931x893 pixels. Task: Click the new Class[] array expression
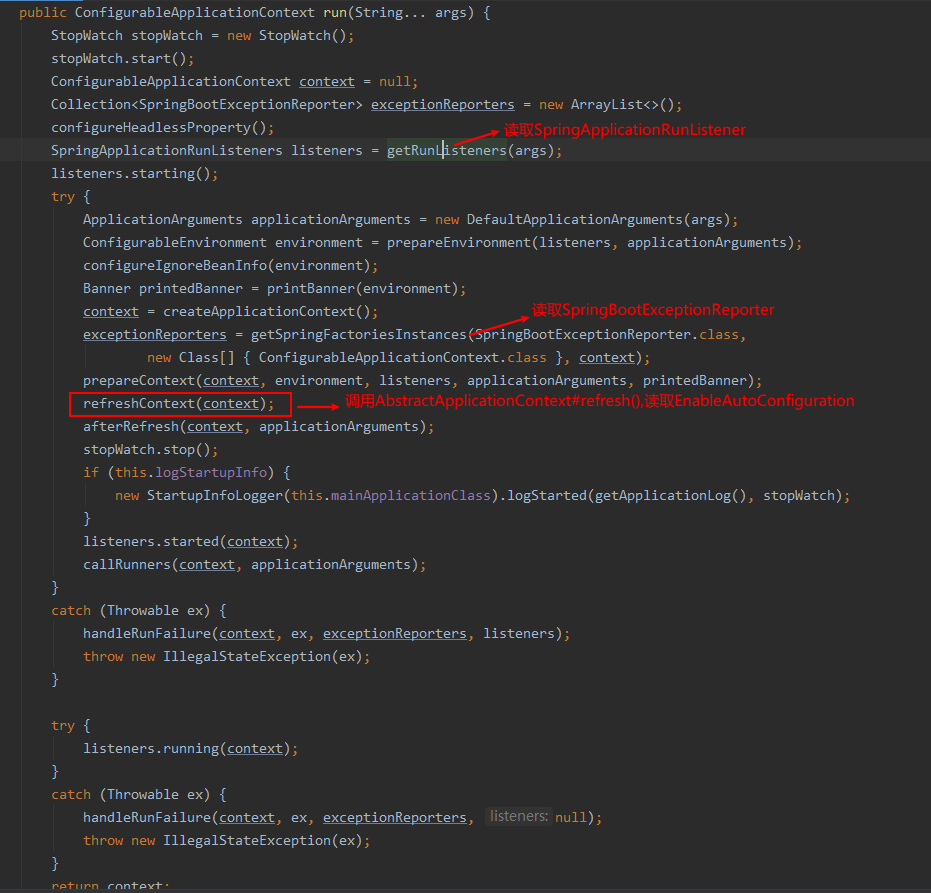coord(191,358)
